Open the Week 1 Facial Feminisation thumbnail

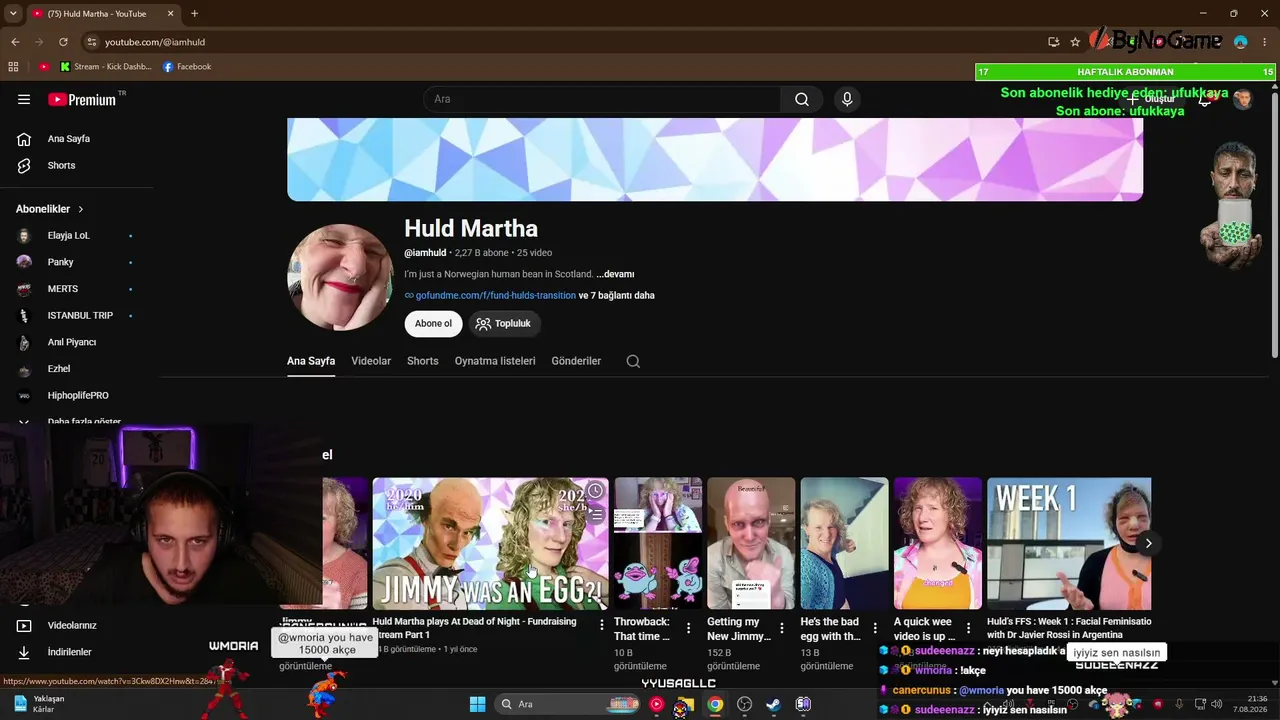coord(1069,543)
